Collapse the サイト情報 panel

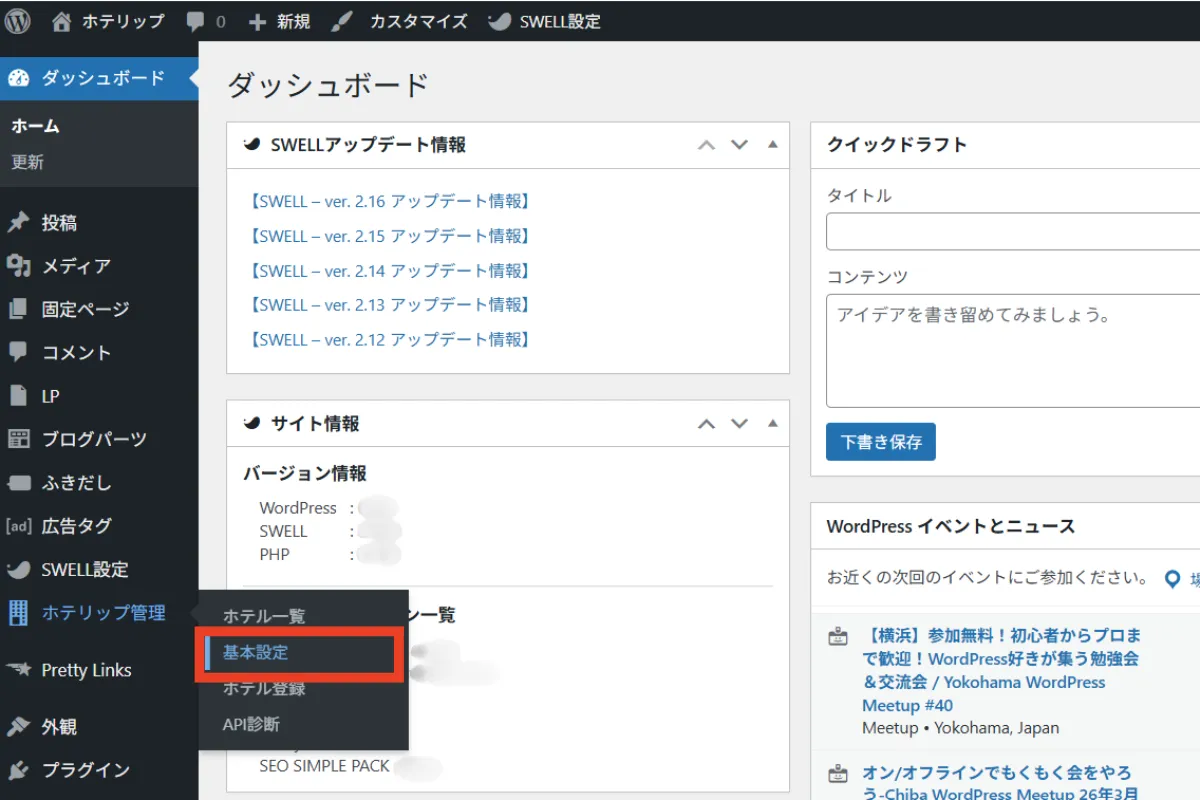[x=772, y=424]
